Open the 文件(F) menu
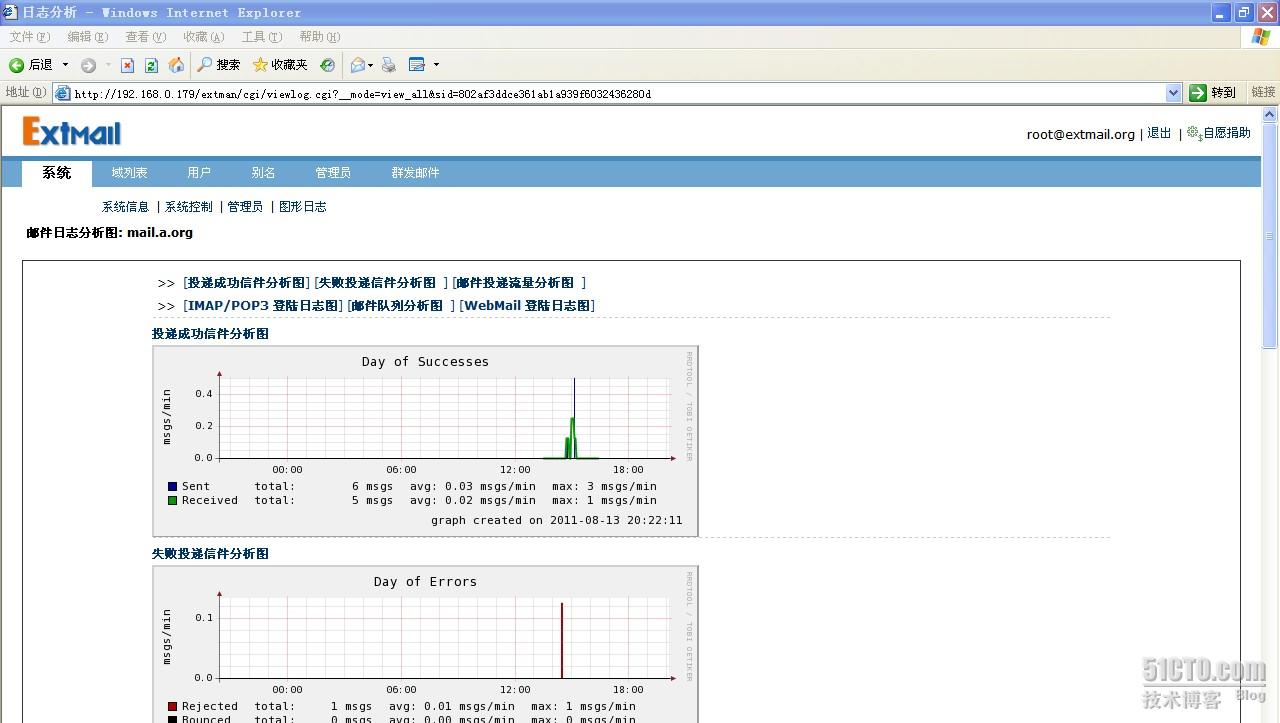 click(x=30, y=37)
